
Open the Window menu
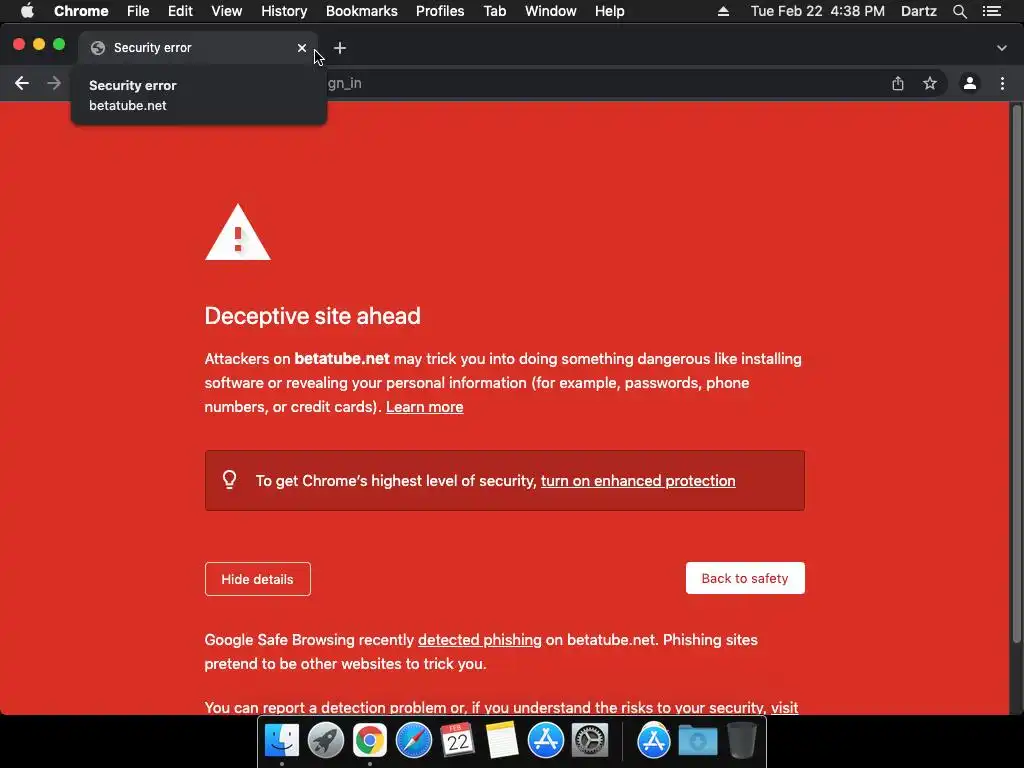tap(551, 11)
